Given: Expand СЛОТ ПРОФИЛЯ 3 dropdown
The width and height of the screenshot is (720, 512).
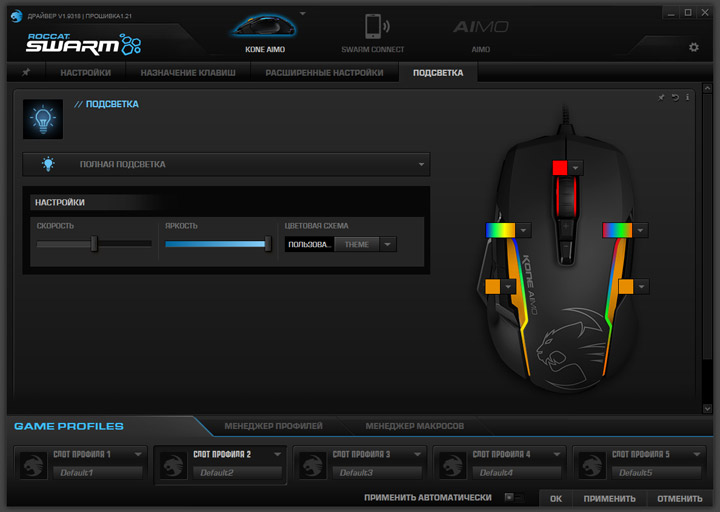Looking at the screenshot, I should pos(417,454).
